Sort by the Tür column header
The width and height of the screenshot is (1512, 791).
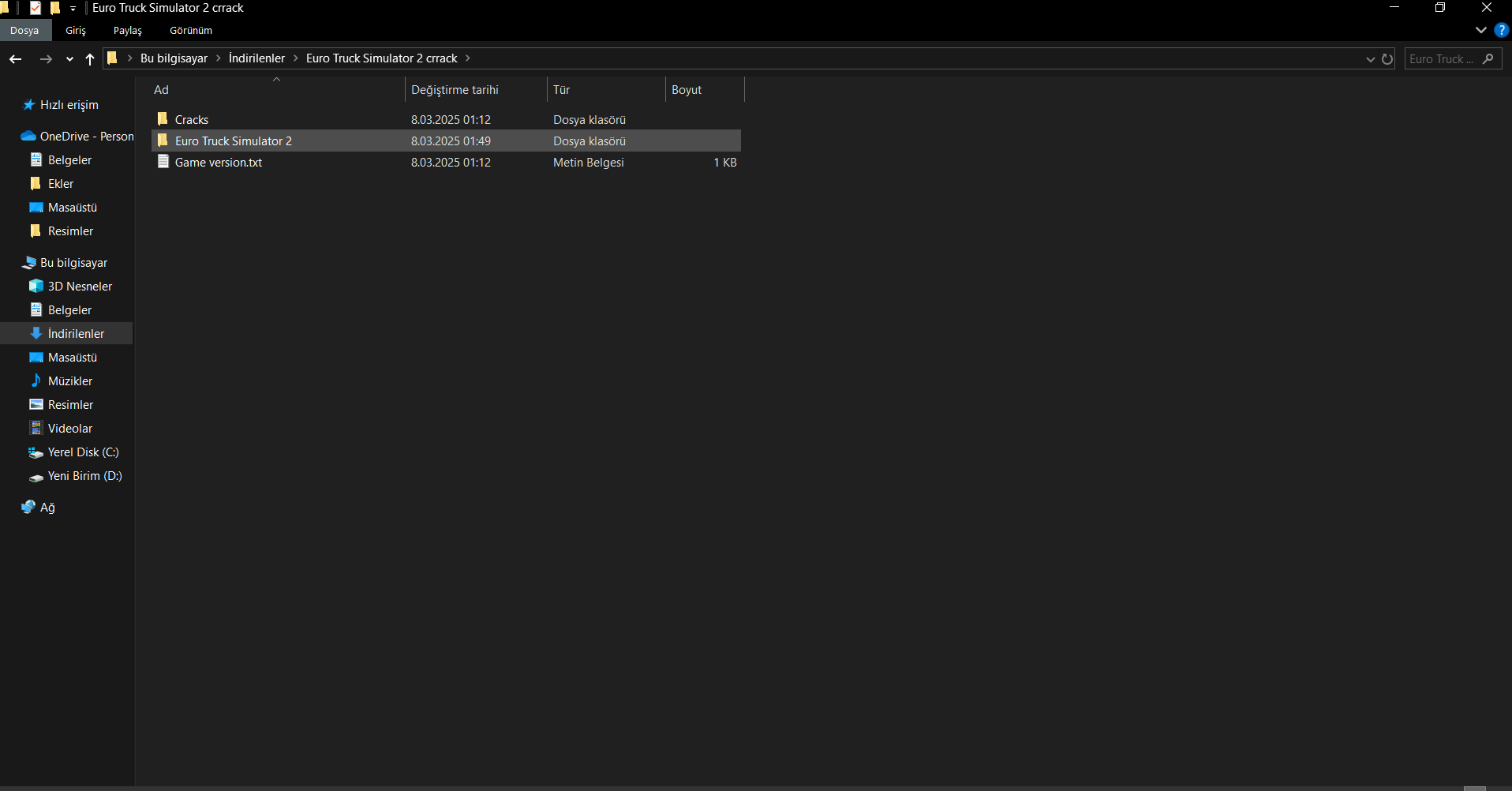tap(606, 90)
